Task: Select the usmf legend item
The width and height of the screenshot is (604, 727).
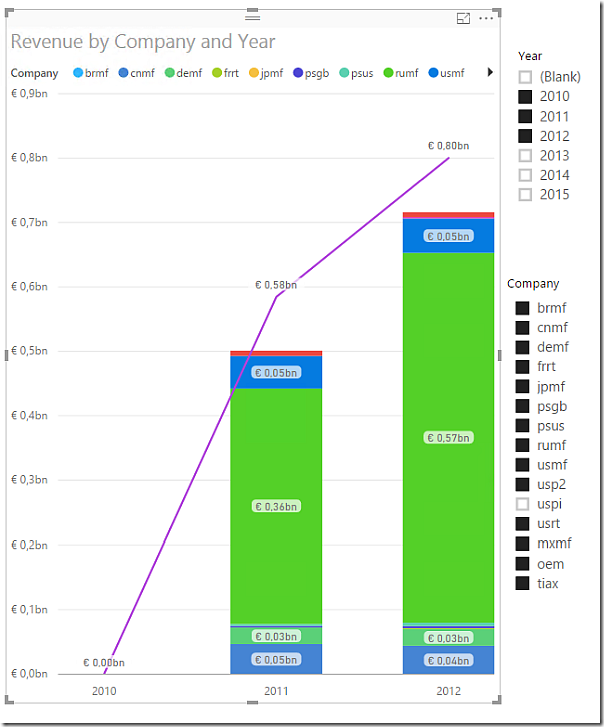Action: coord(446,73)
